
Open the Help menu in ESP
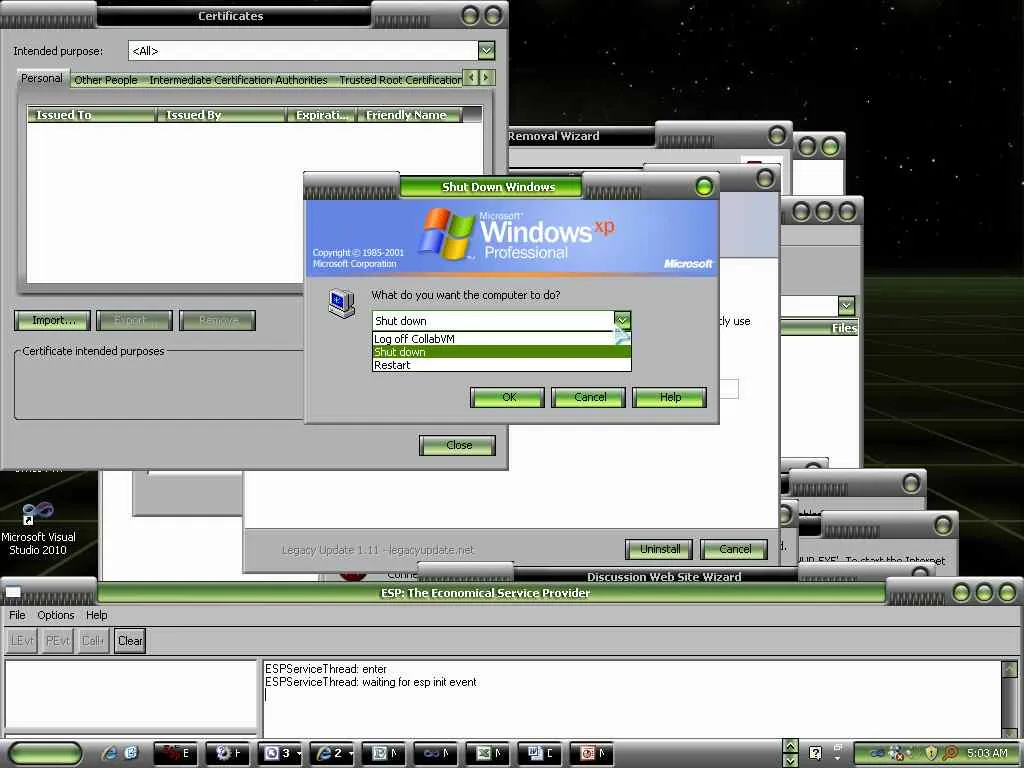tap(97, 615)
